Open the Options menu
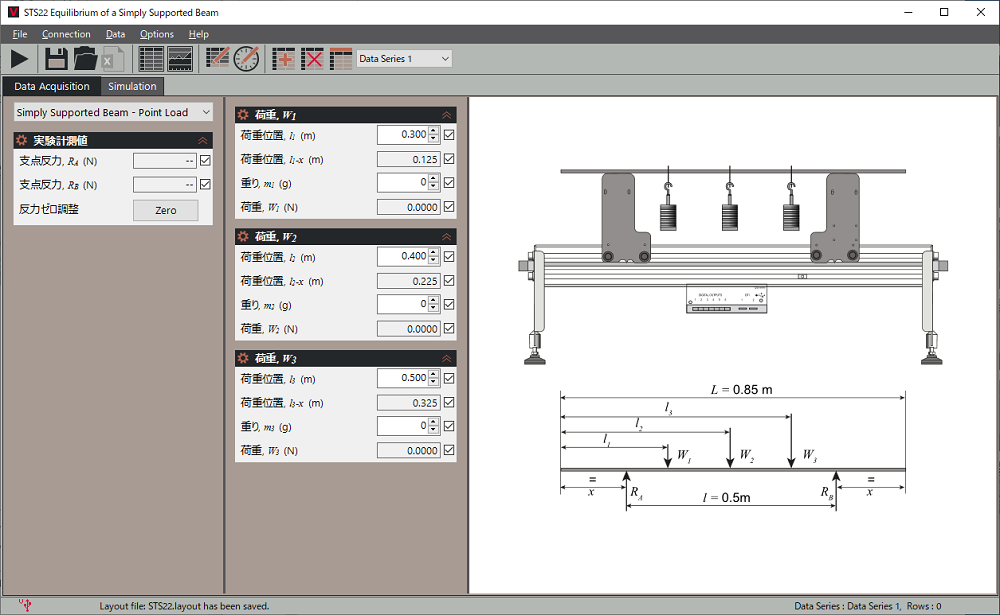 tap(157, 34)
